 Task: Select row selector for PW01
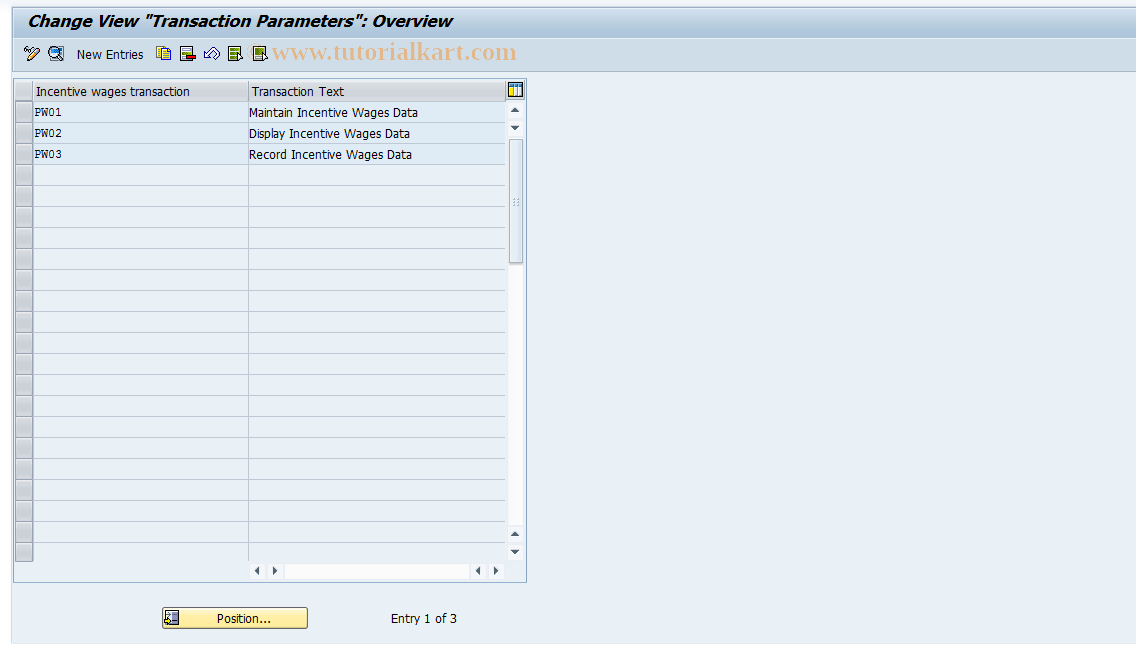[x=24, y=112]
